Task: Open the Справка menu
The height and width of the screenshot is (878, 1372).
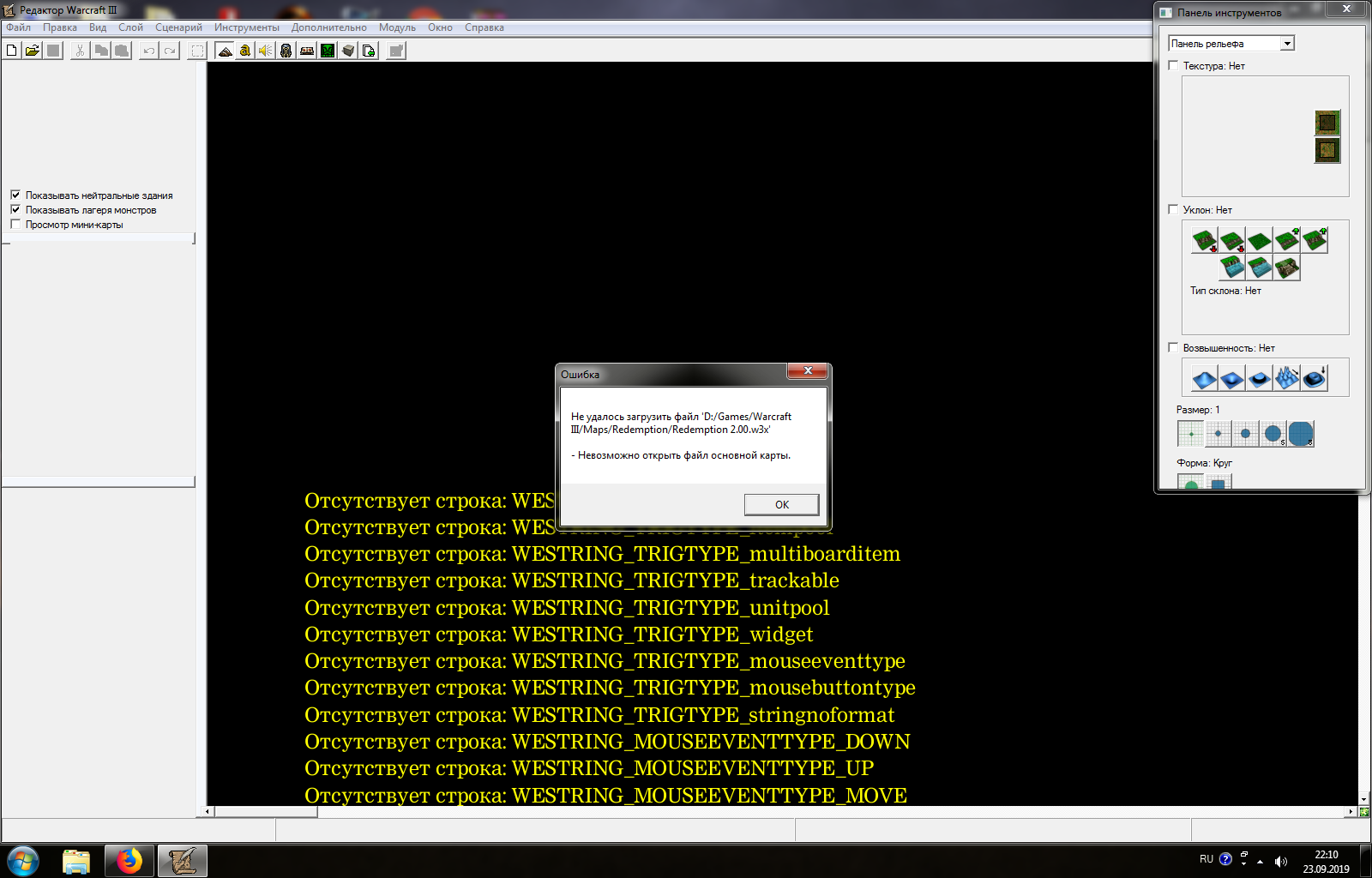Action: click(484, 27)
